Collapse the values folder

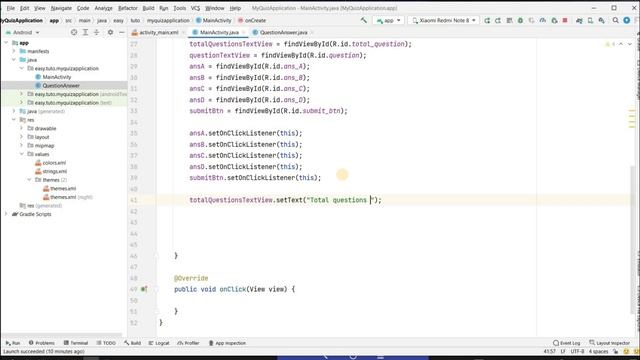point(22,154)
